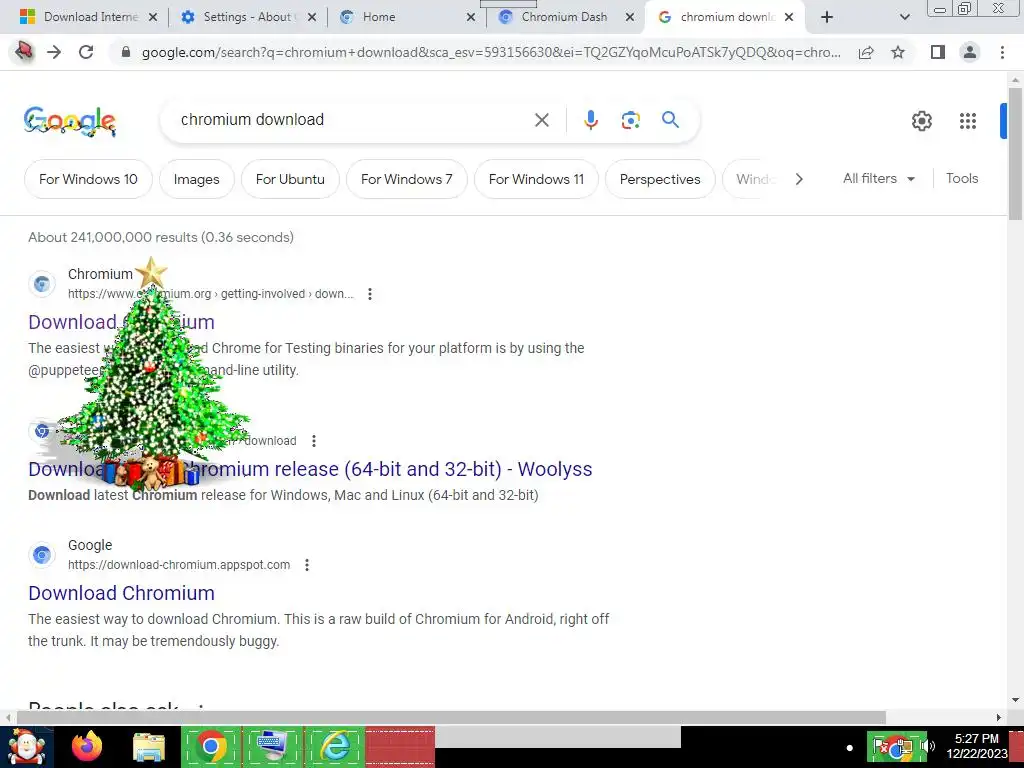Screen dimensions: 1024x768
Task: Share this page from the address bar
Action: point(866,52)
